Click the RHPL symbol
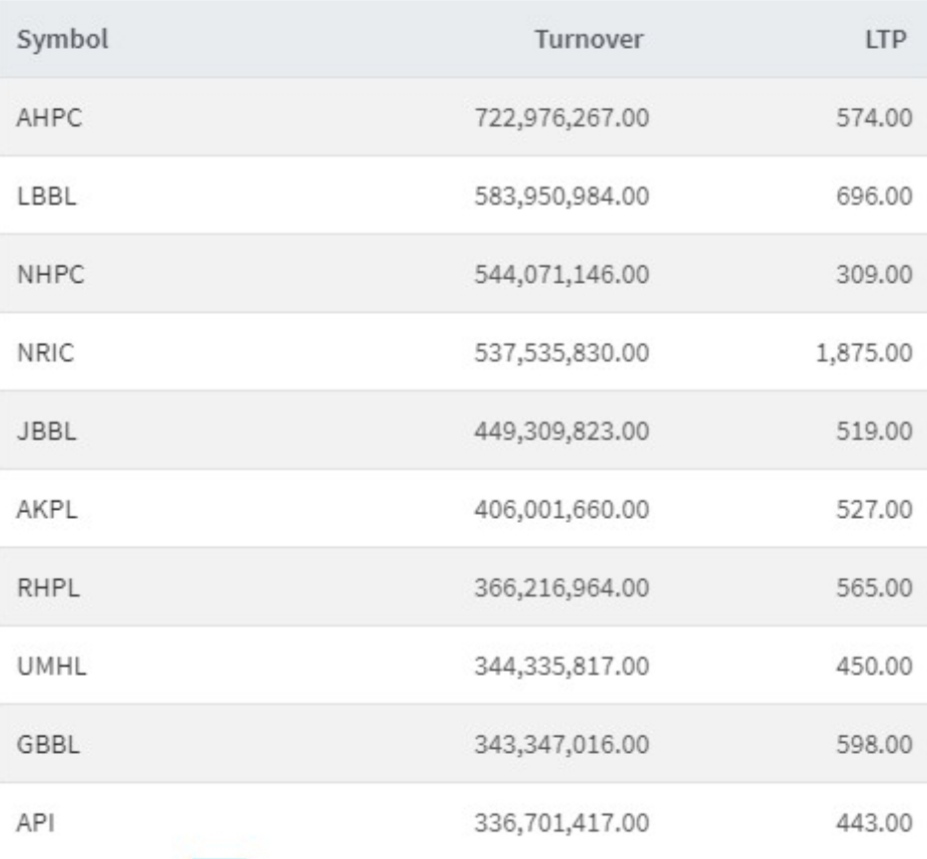 point(48,587)
